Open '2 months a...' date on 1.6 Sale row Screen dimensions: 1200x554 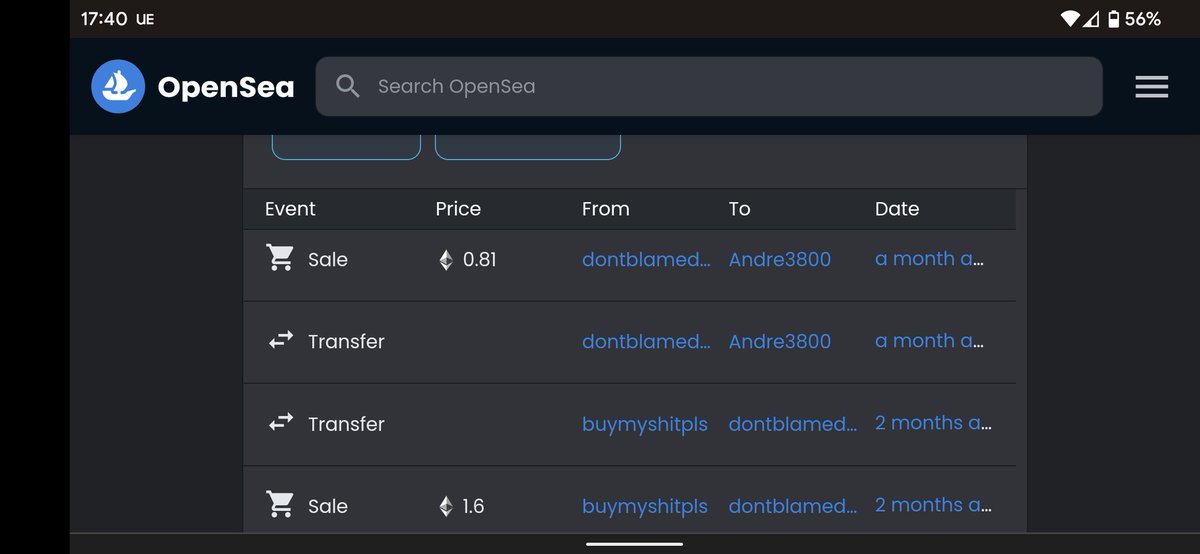click(933, 505)
